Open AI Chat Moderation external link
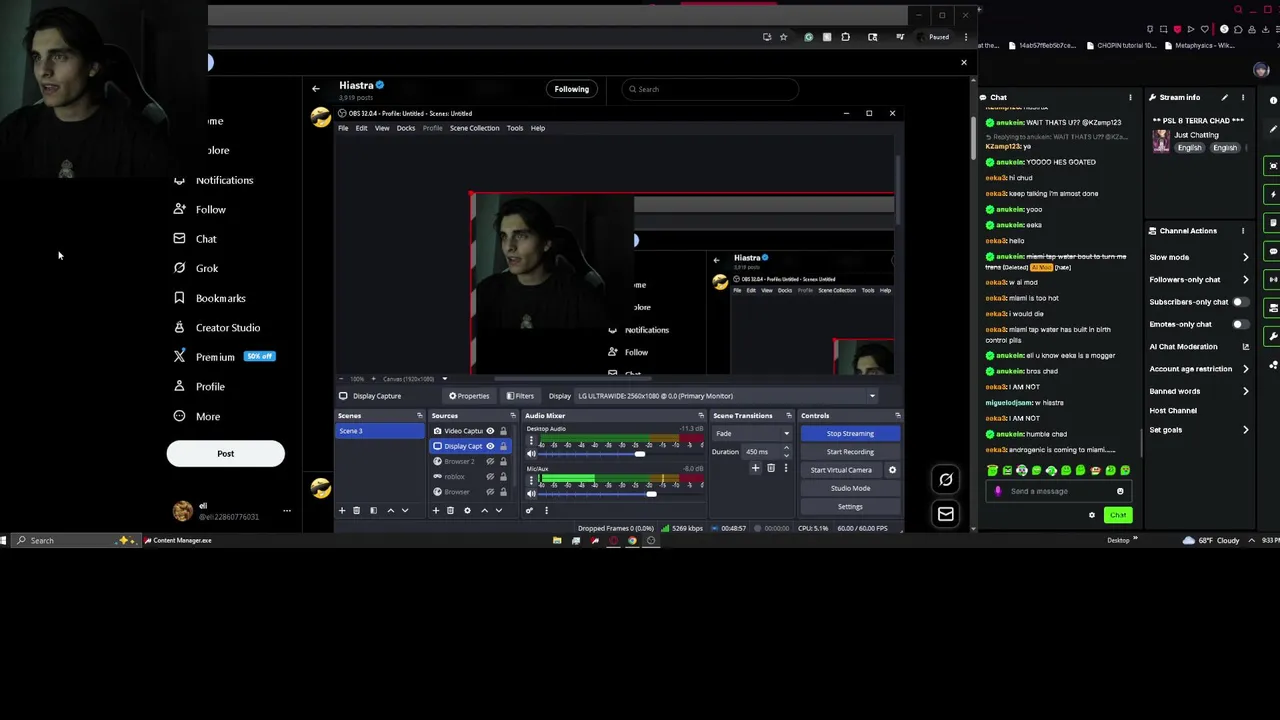This screenshot has width=1280, height=720. 1245,347
